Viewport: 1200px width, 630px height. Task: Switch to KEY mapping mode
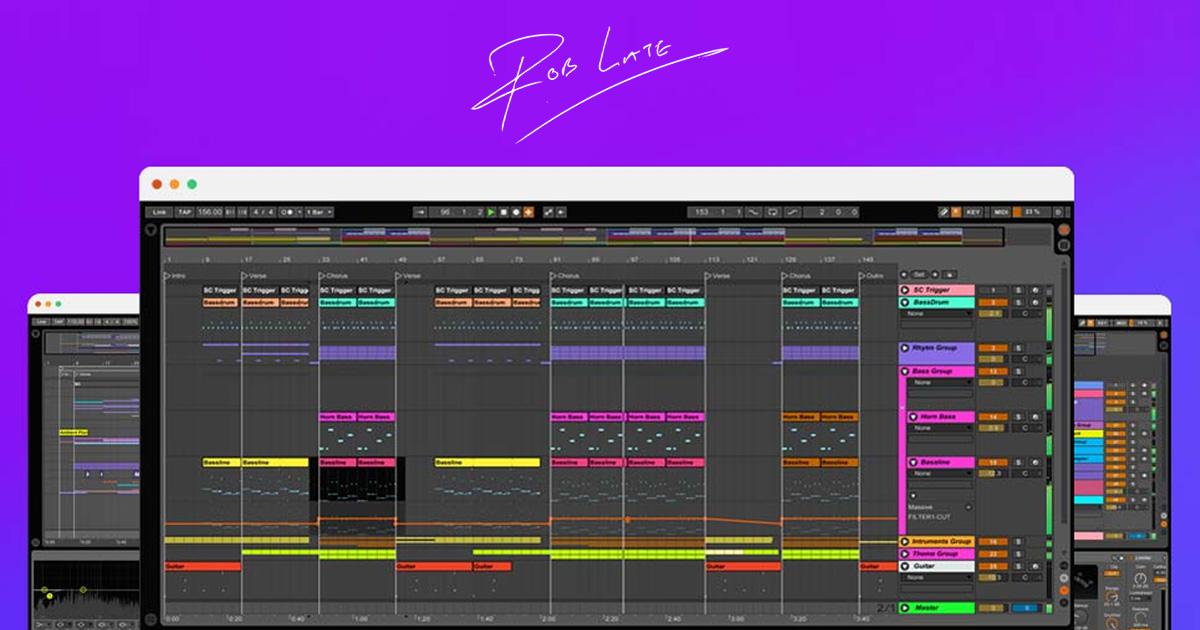coord(972,211)
